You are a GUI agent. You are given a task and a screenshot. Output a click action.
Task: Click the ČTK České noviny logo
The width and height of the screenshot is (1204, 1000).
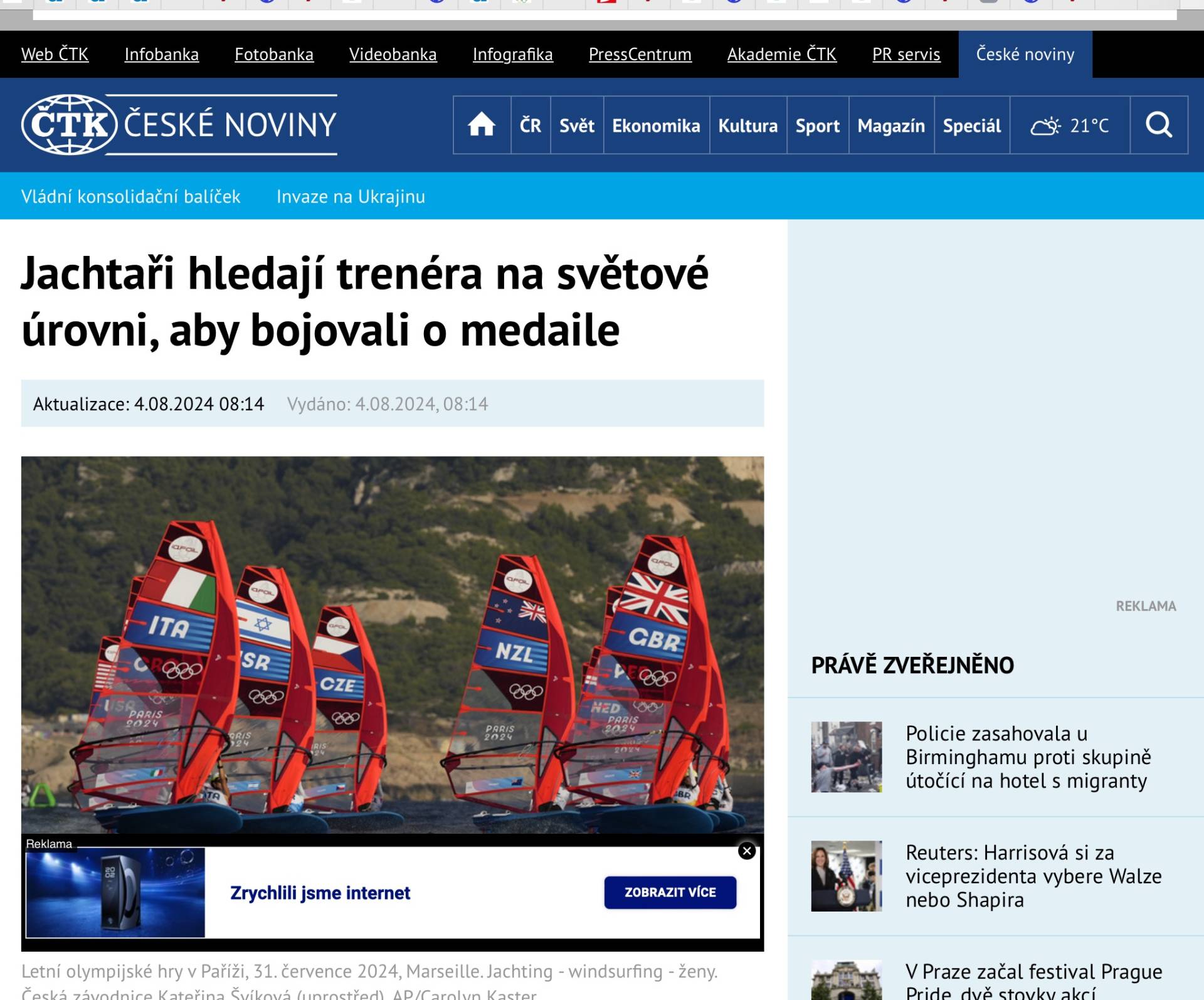179,124
